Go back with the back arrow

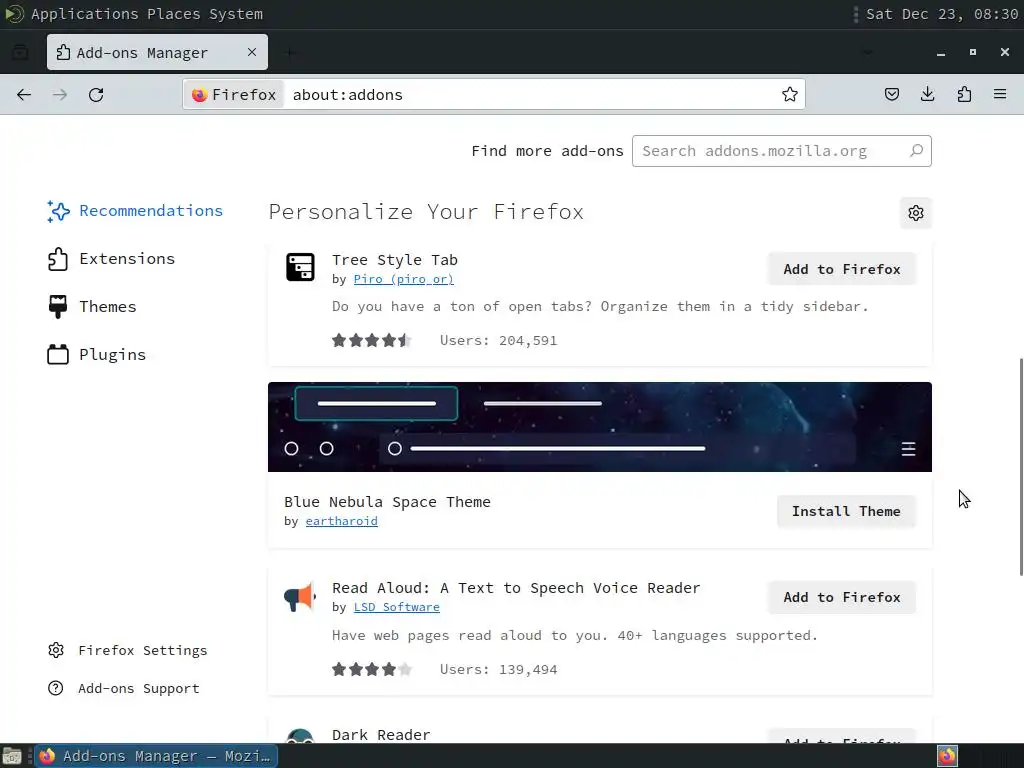pos(24,95)
